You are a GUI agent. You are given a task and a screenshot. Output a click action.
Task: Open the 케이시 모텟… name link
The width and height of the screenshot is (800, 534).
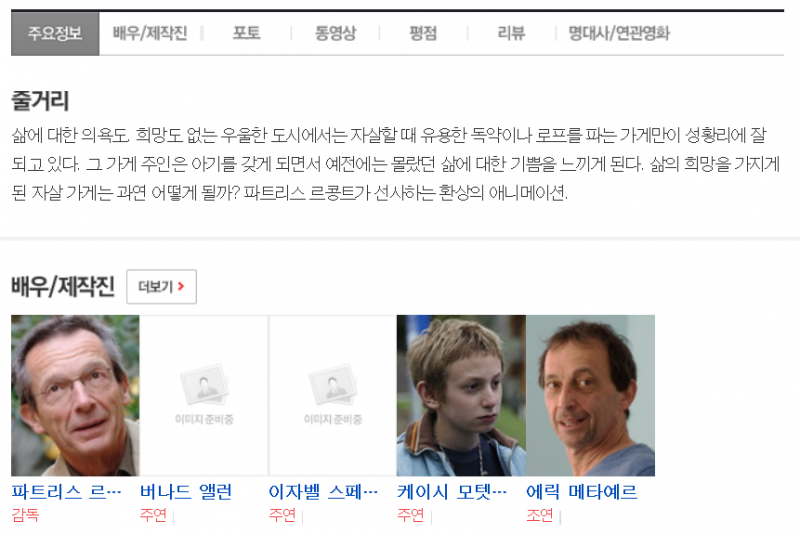tap(452, 492)
